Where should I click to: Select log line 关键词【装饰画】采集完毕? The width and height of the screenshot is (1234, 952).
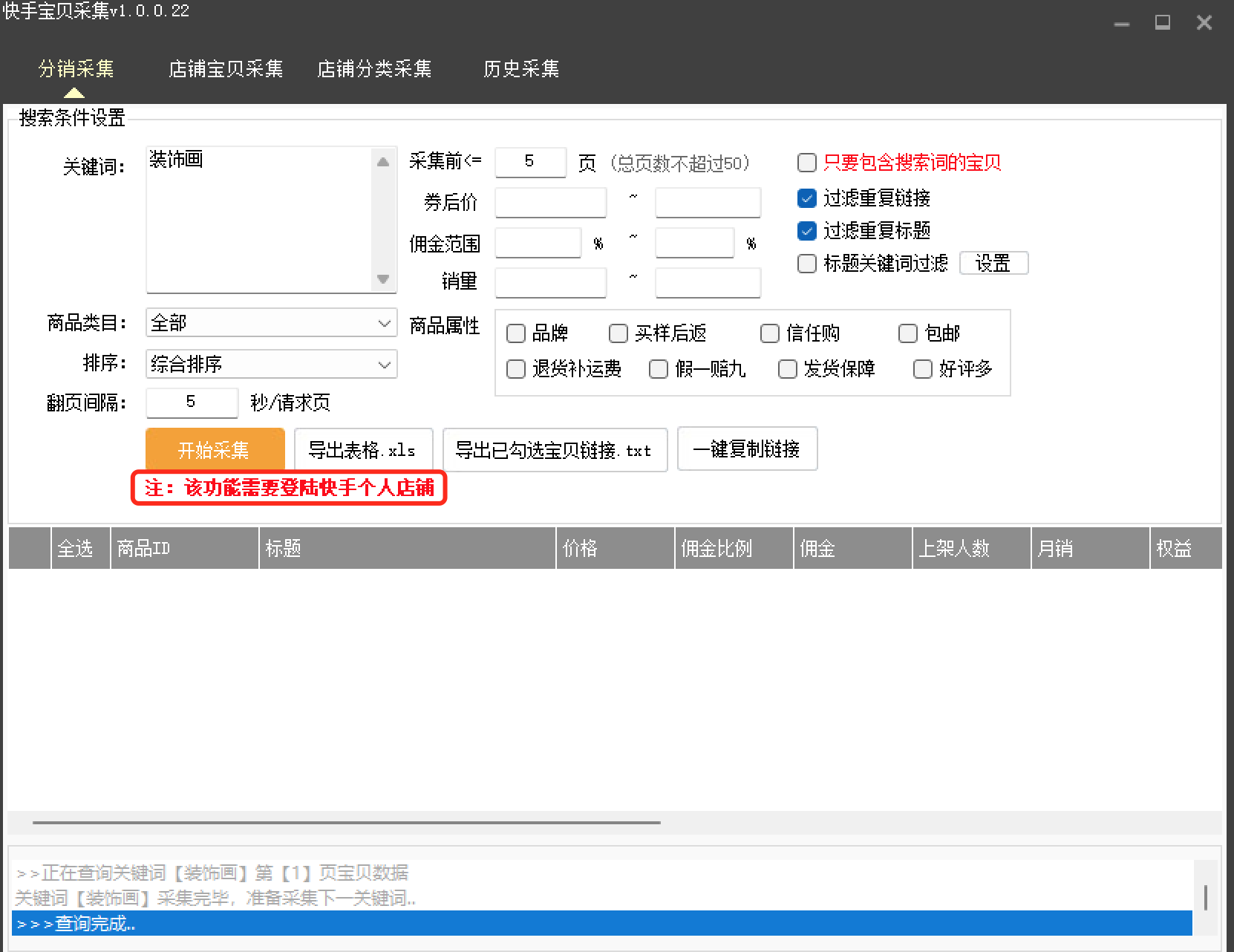point(601,899)
